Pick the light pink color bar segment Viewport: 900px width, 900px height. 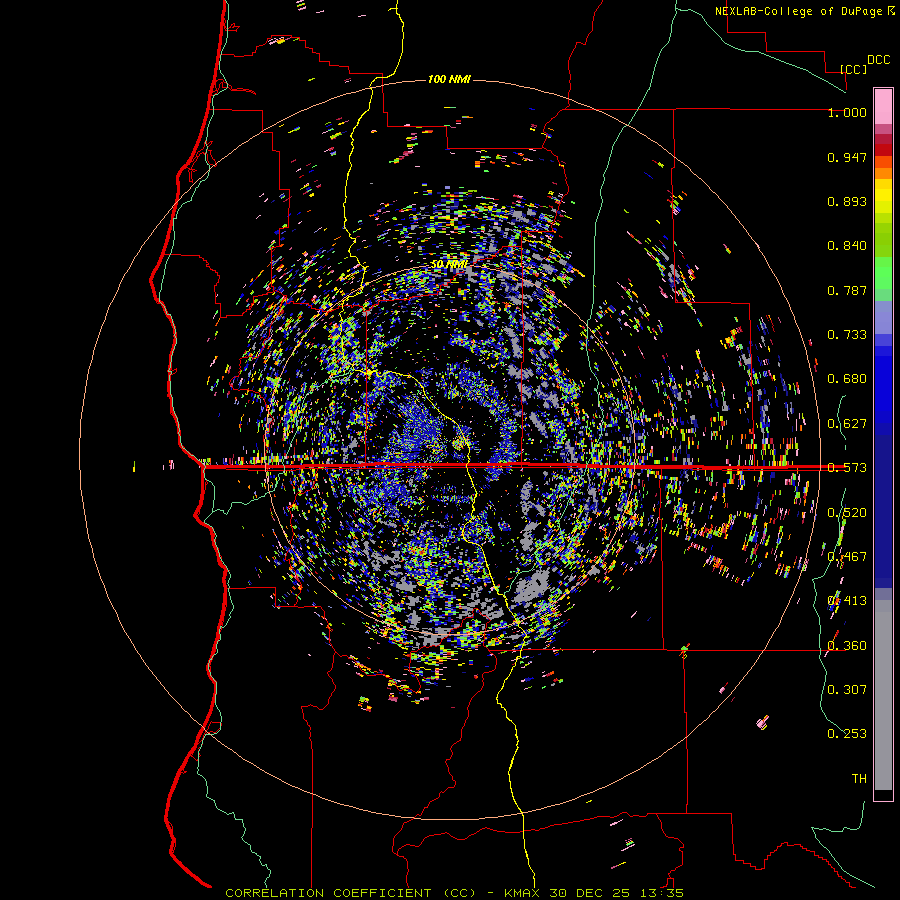click(883, 106)
